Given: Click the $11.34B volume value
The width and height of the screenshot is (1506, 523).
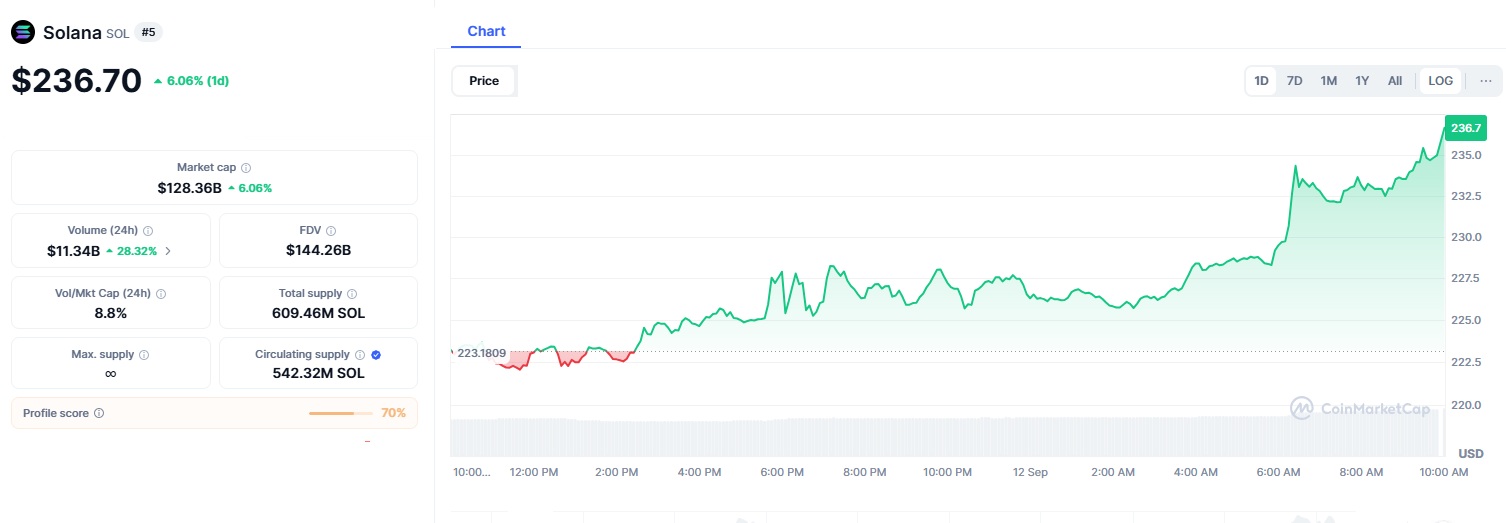Looking at the screenshot, I should (x=73, y=251).
